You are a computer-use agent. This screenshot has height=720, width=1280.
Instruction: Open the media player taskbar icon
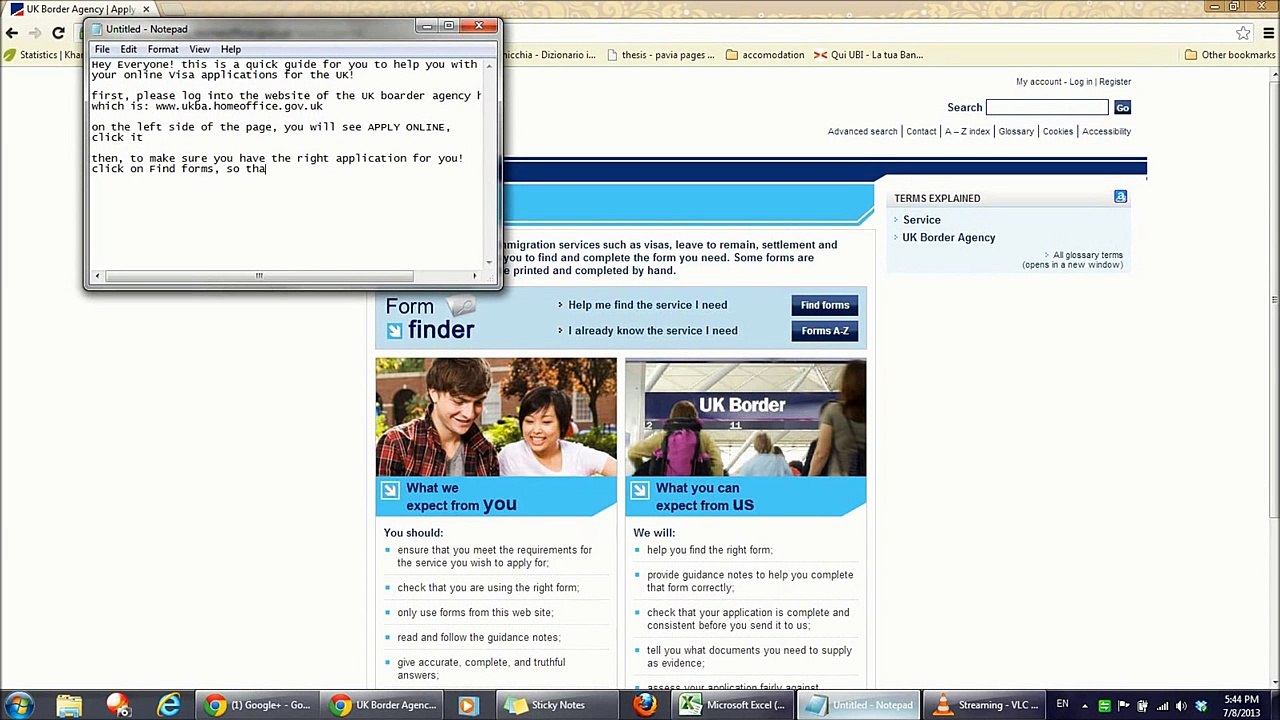[467, 705]
